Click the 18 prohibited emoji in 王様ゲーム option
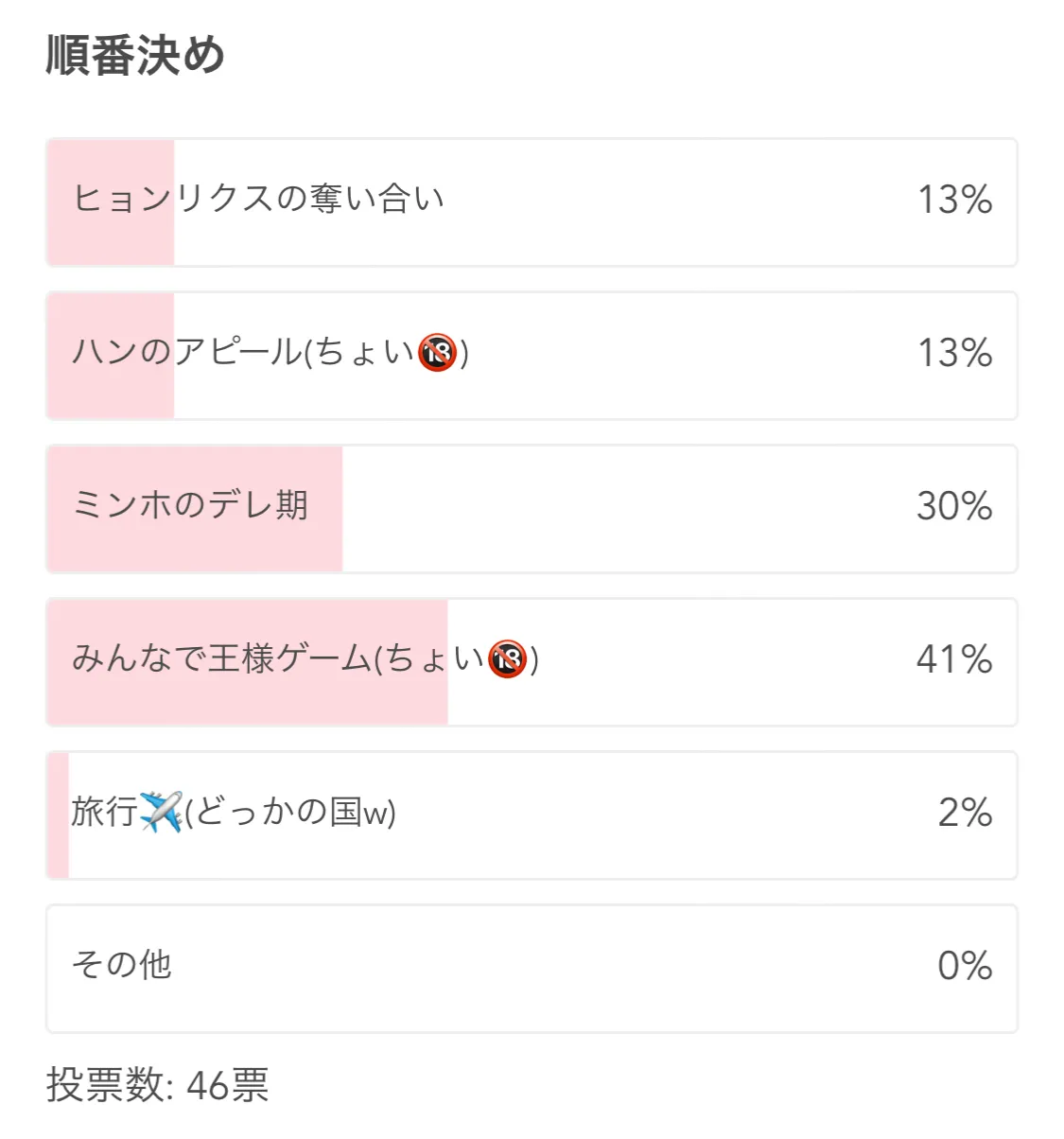This screenshot has width=1064, height=1139. (x=508, y=659)
